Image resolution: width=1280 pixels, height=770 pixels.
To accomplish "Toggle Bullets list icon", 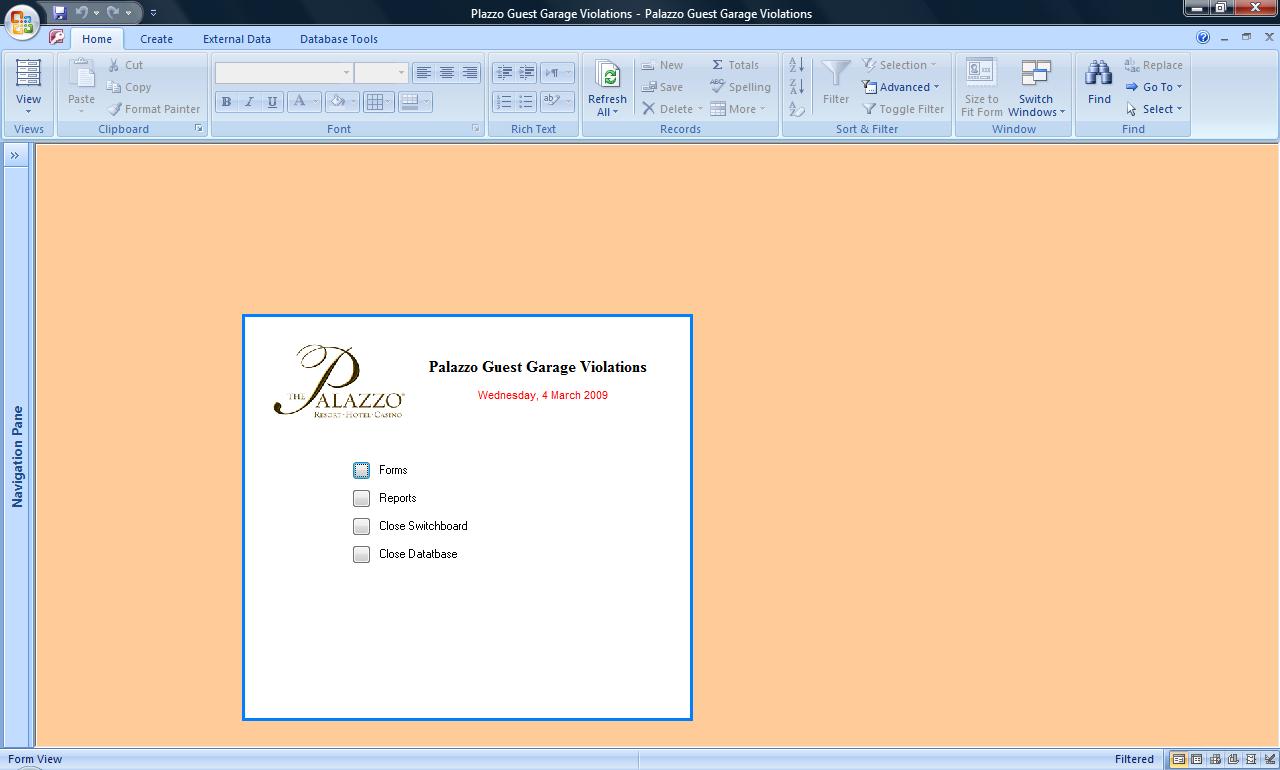I will [527, 101].
